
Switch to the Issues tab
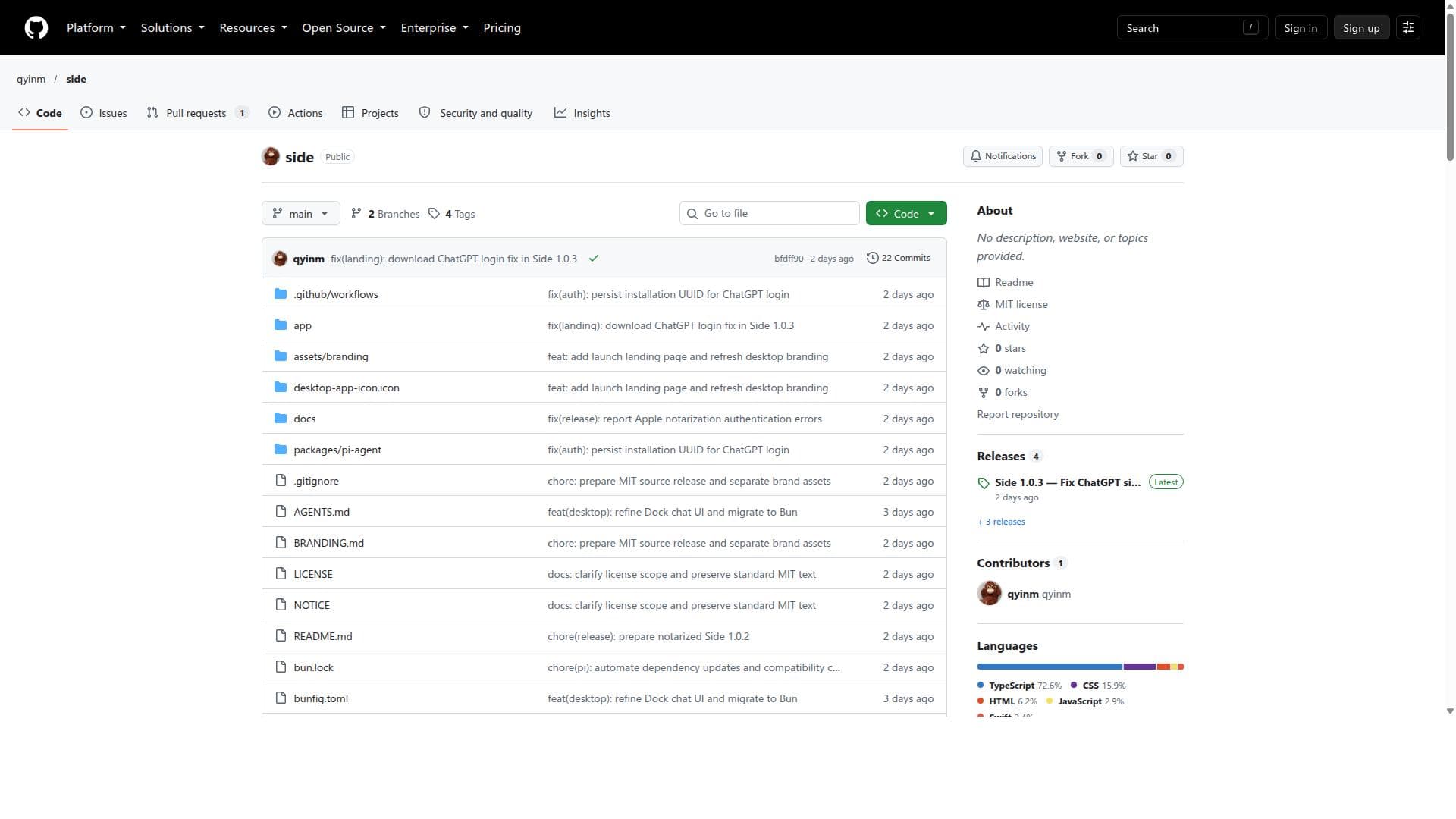pos(104,113)
